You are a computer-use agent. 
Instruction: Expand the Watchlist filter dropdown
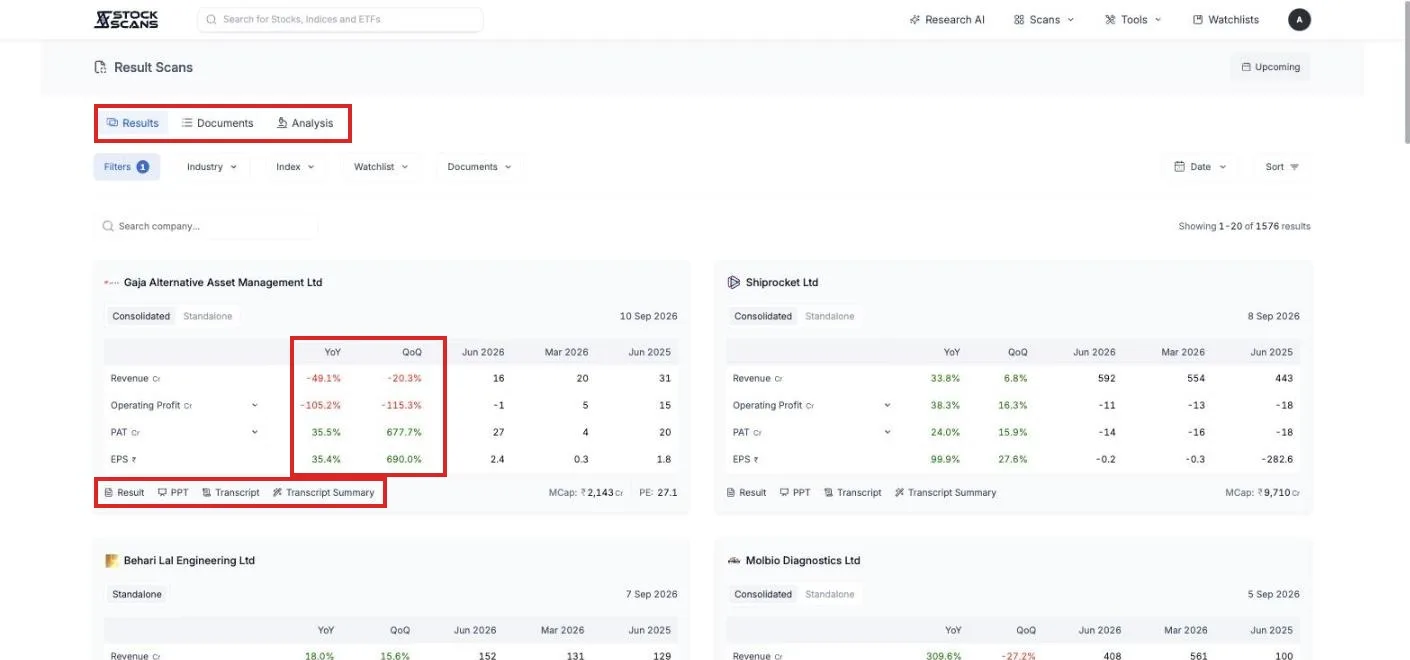(x=381, y=167)
